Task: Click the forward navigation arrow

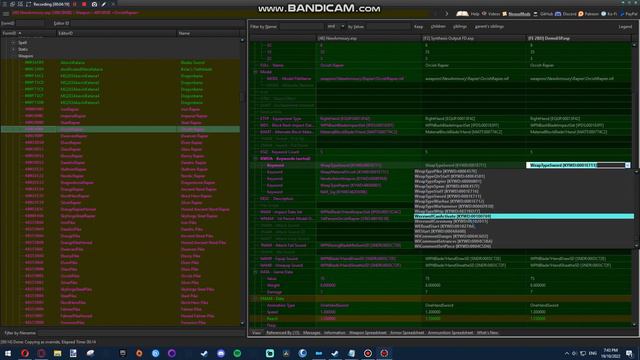Action: pos(447,13)
